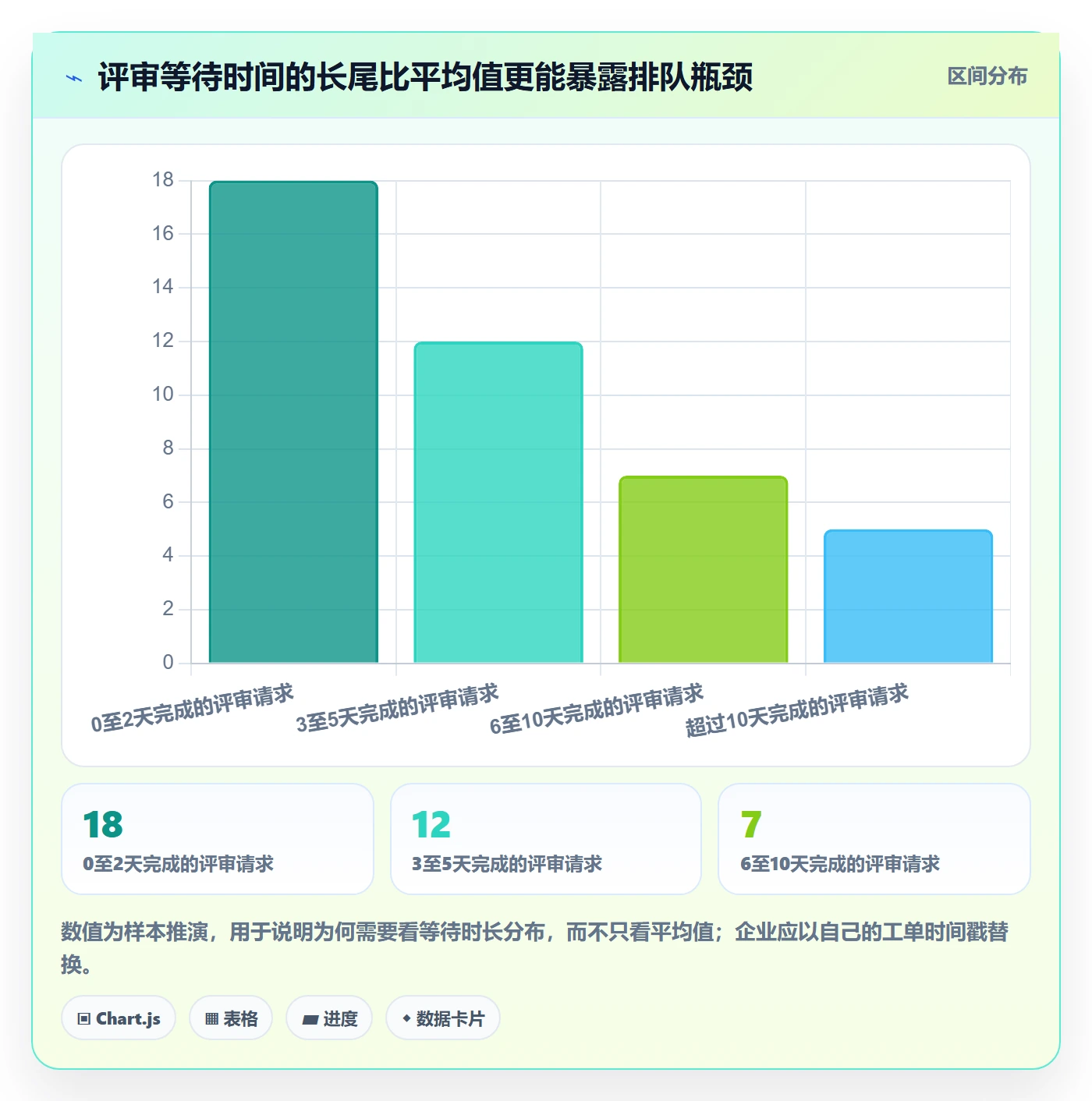This screenshot has height=1101, width=1092.
Task: Select the turquoise bar for 3至5天
Action: [498, 502]
